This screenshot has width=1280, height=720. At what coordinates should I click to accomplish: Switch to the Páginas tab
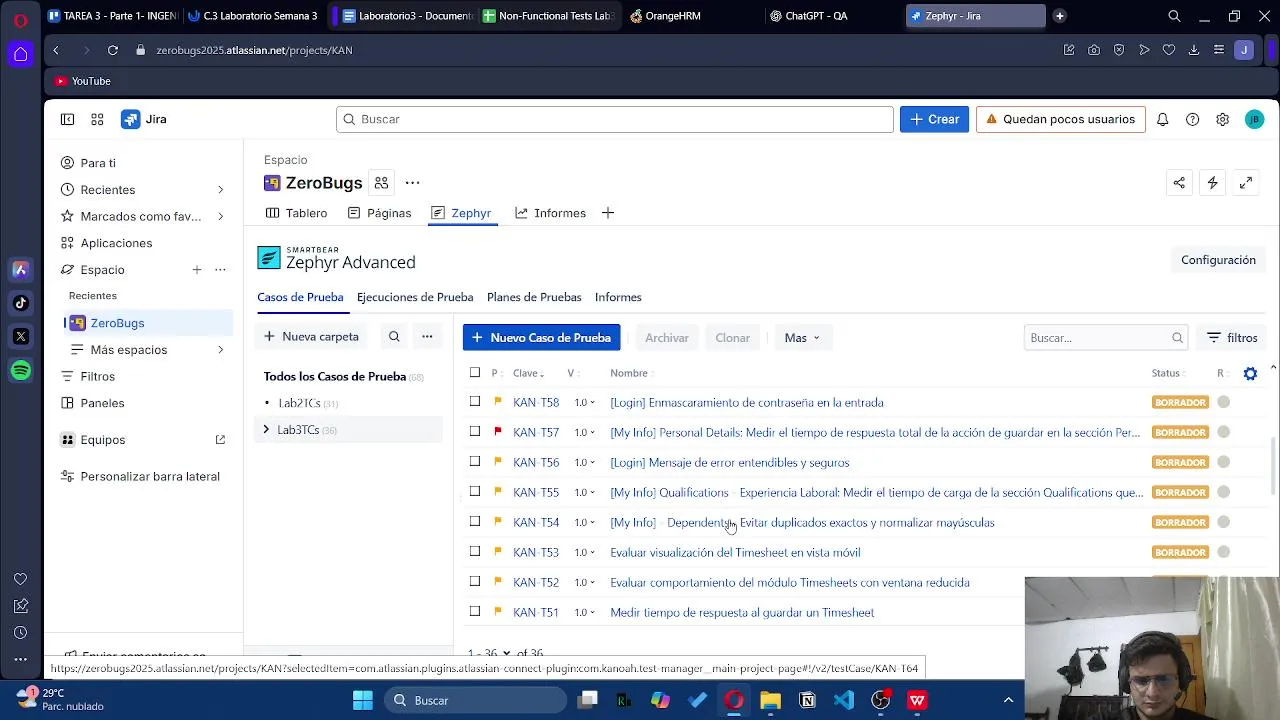(x=379, y=213)
